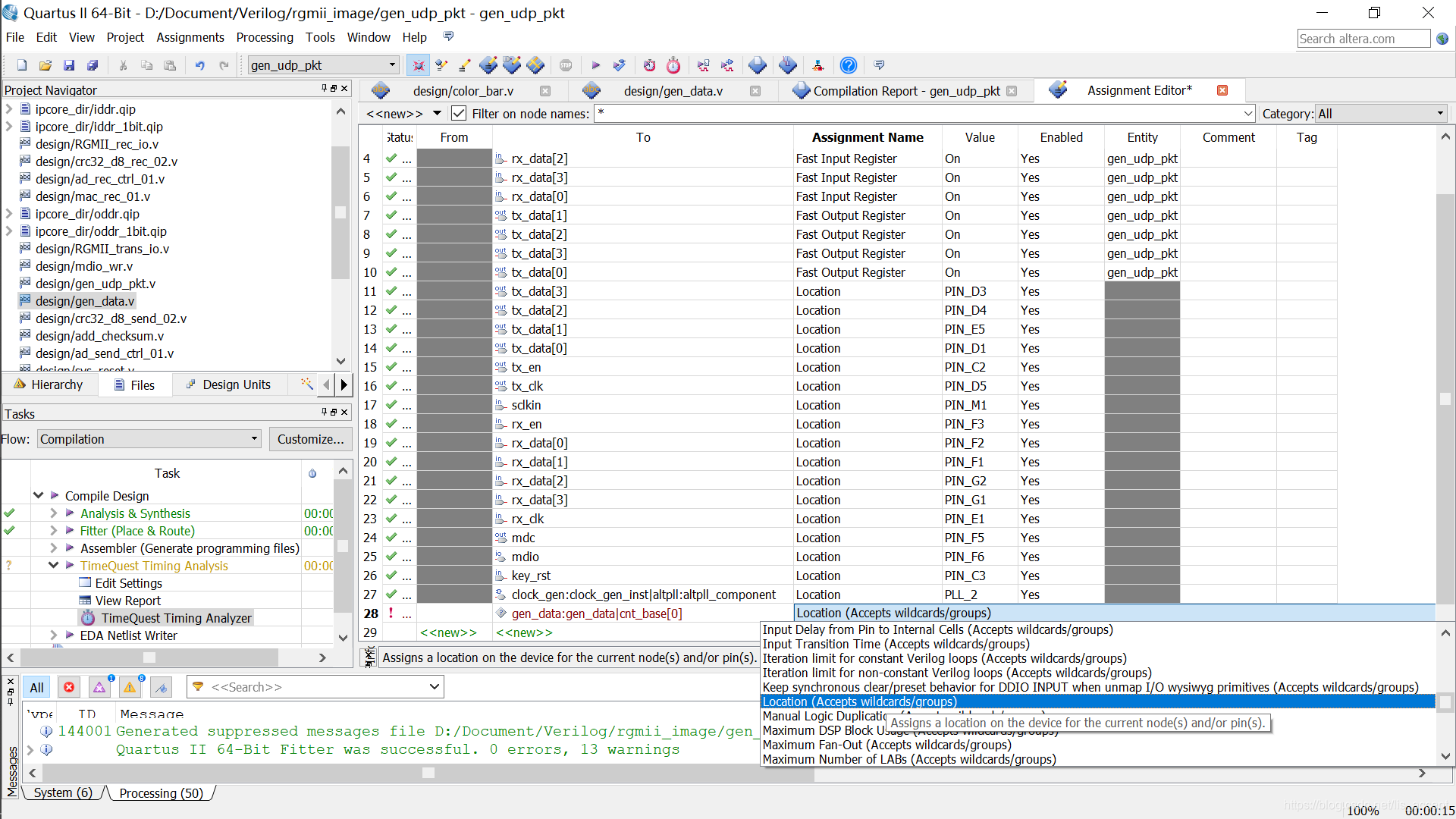
Task: Expand the Analysis & Synthesis task
Action: [53, 513]
